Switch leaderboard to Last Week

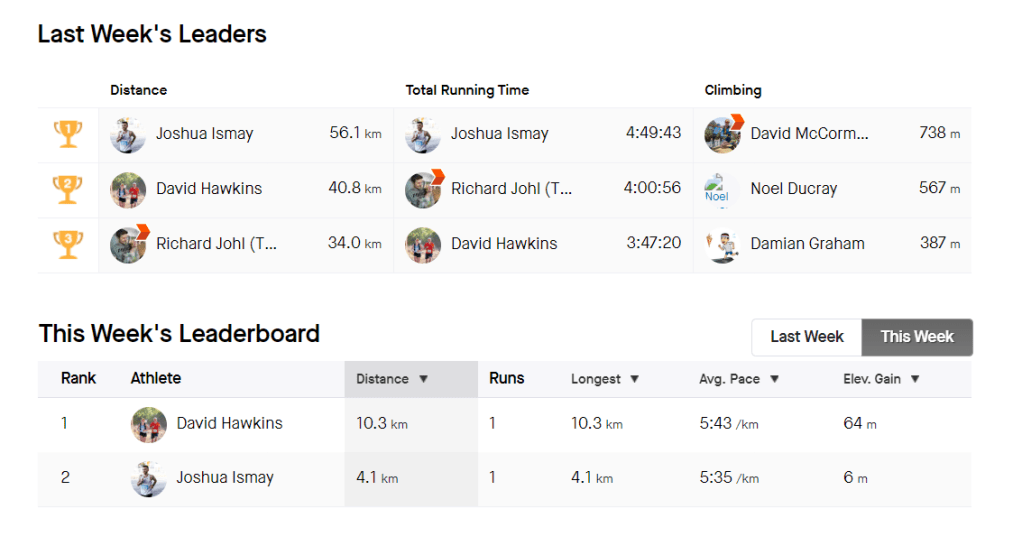[806, 337]
